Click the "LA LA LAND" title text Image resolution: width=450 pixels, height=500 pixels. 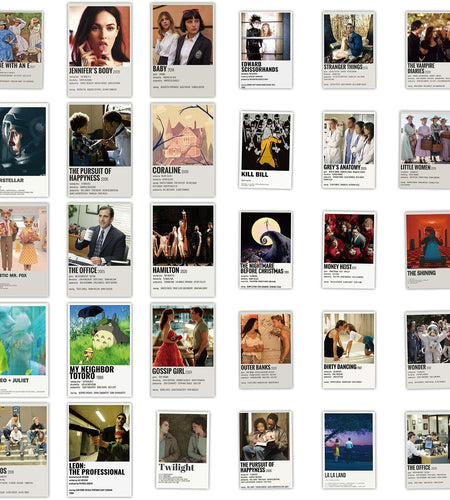(x=335, y=475)
